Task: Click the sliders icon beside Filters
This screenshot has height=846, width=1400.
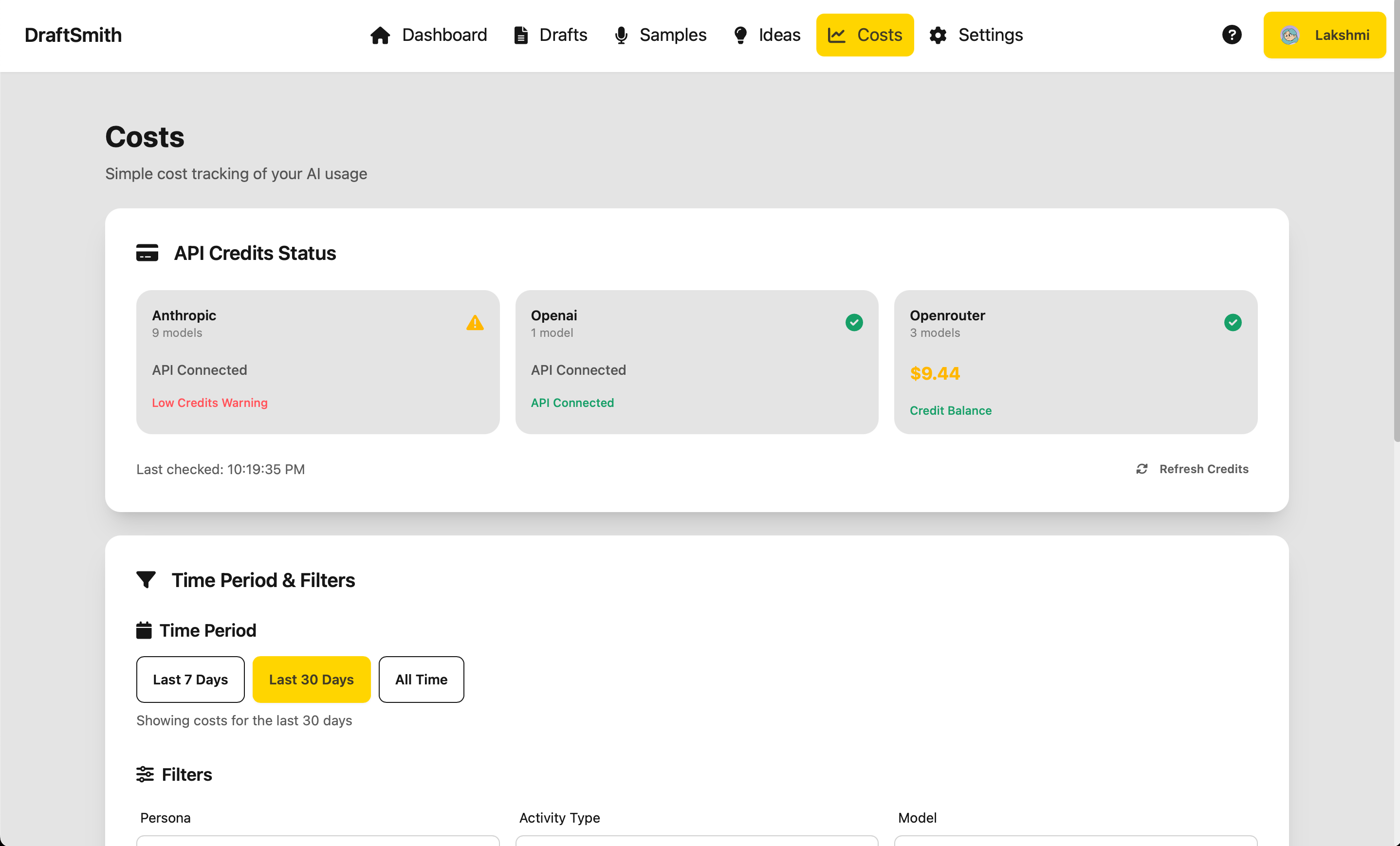Action: (x=145, y=774)
